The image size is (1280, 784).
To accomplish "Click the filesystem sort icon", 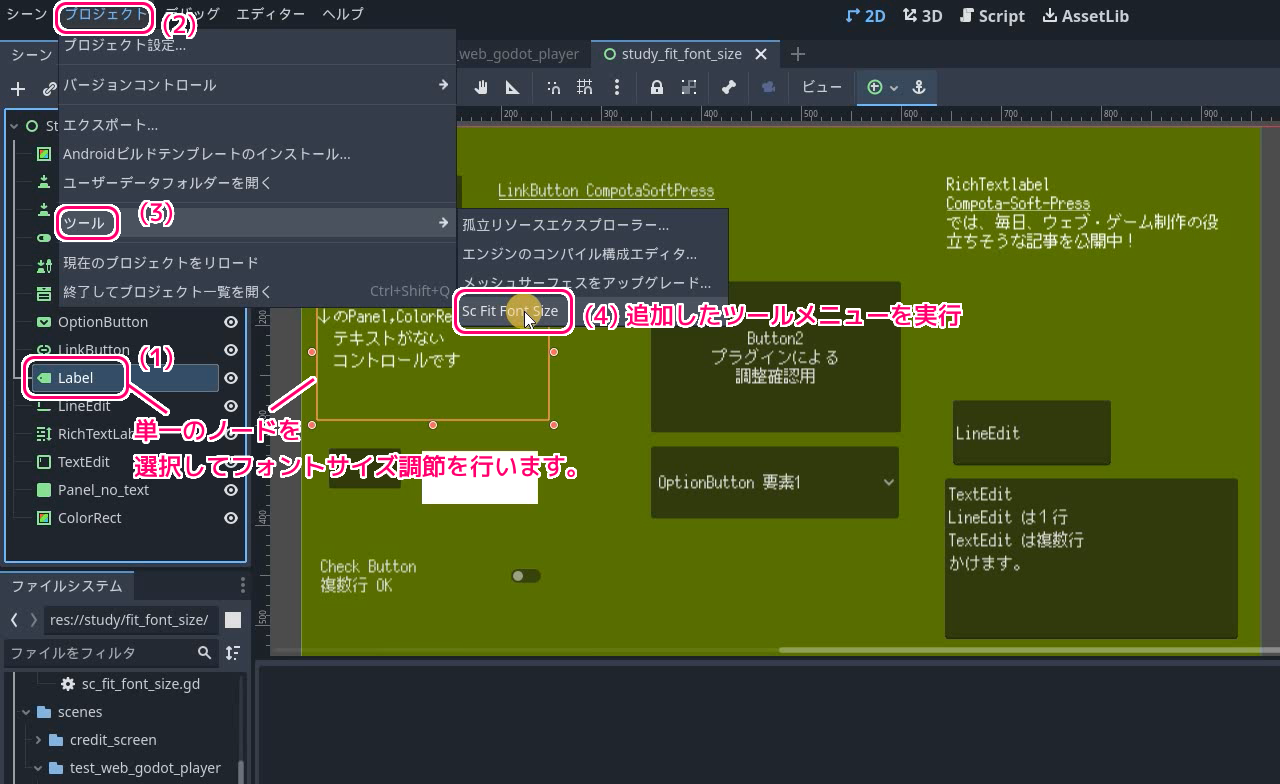I will (x=233, y=652).
